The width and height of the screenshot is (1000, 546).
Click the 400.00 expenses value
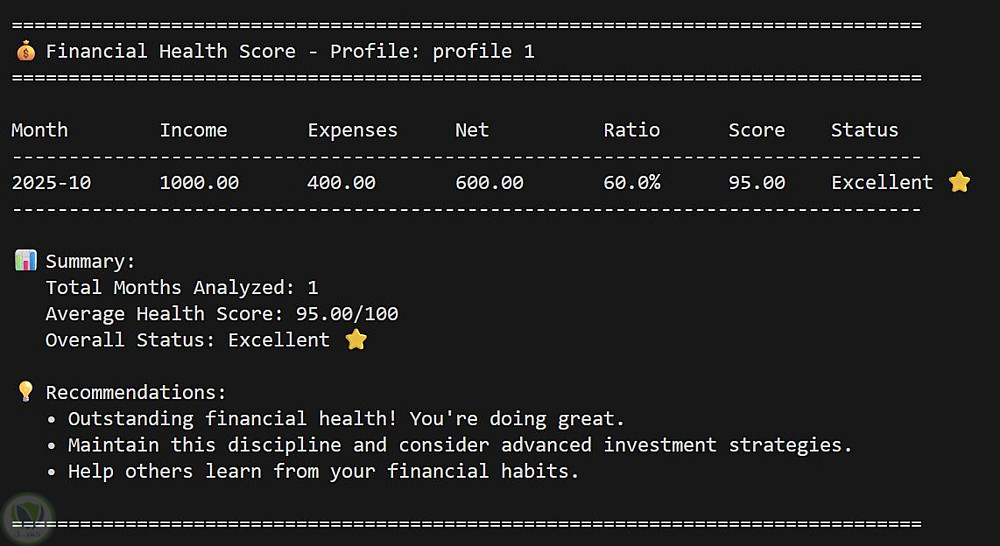coord(341,183)
